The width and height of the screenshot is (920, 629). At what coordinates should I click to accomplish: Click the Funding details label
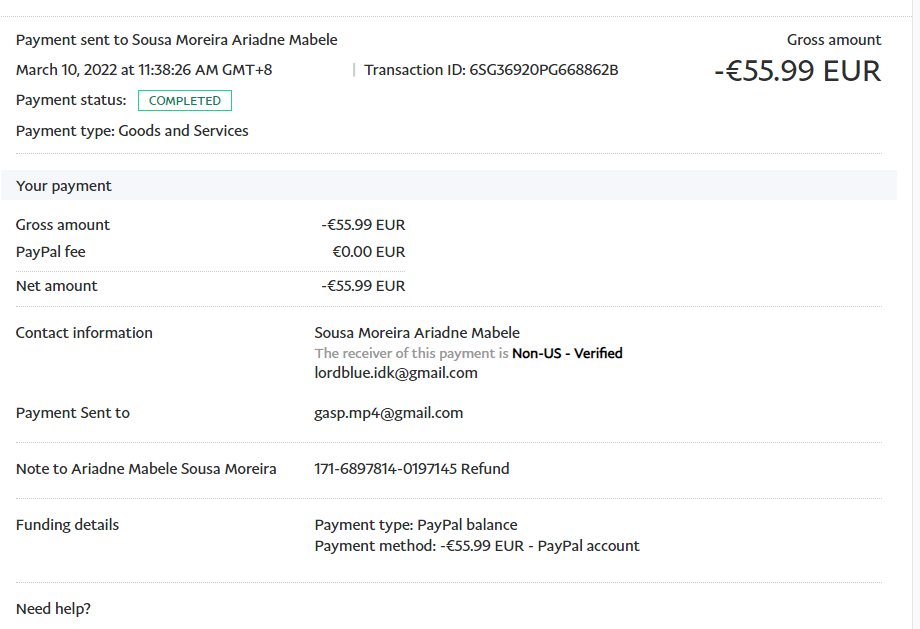[x=67, y=525]
